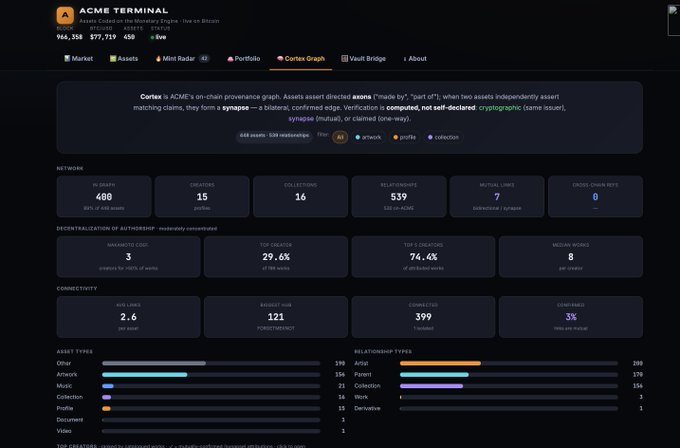This screenshot has height=448, width=680.
Task: Click the Mutual Links 7 card
Action: [497, 196]
